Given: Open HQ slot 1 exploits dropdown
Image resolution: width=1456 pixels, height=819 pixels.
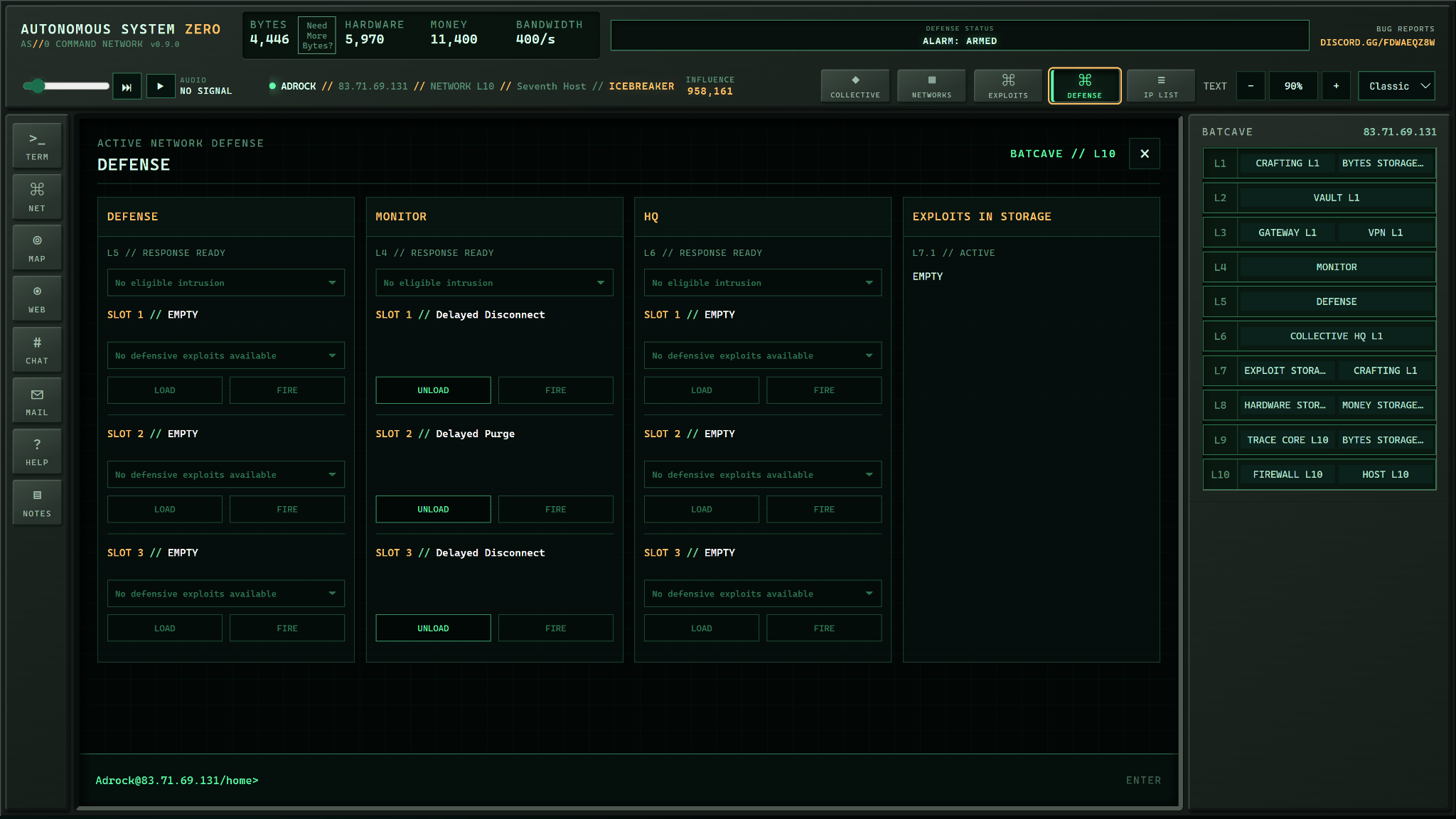Looking at the screenshot, I should (763, 355).
